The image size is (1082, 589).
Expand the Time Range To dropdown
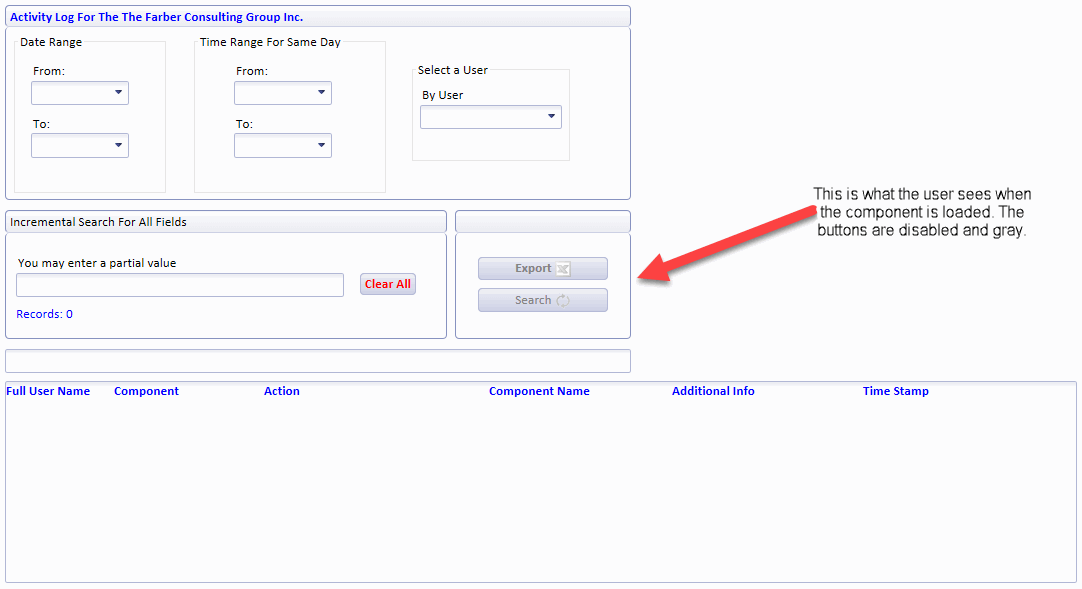[283, 146]
